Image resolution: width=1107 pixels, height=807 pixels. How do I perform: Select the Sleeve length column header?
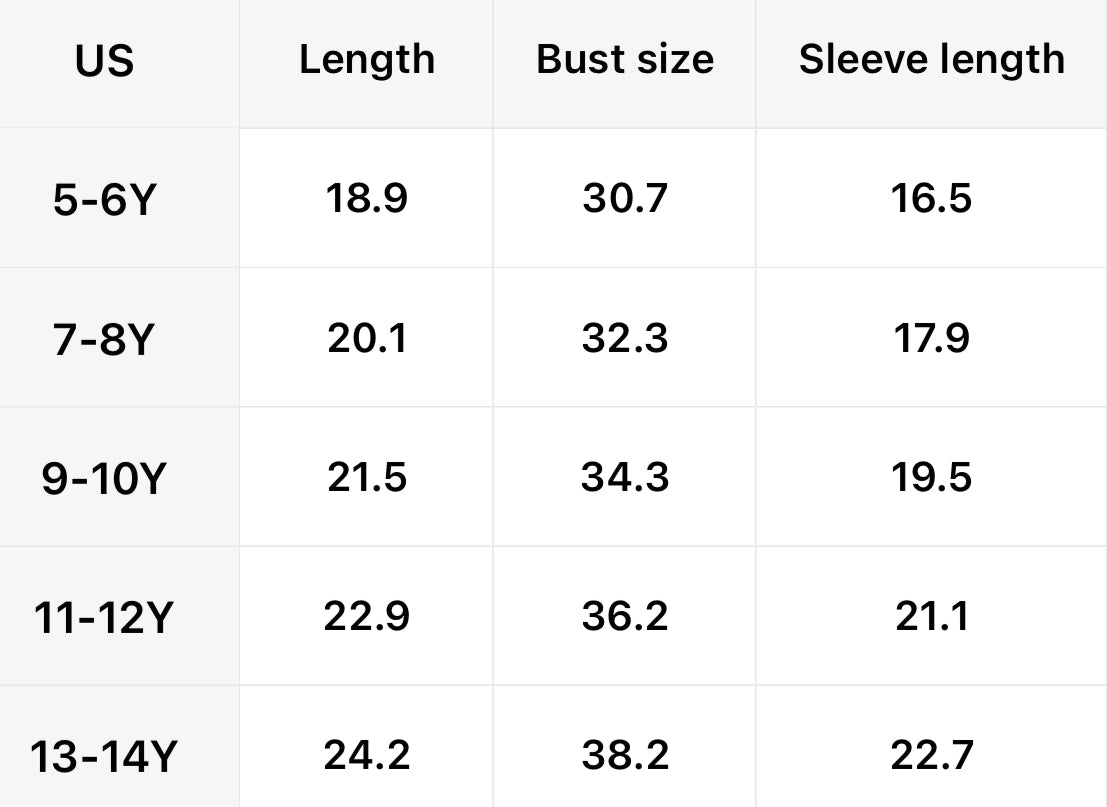pos(931,60)
